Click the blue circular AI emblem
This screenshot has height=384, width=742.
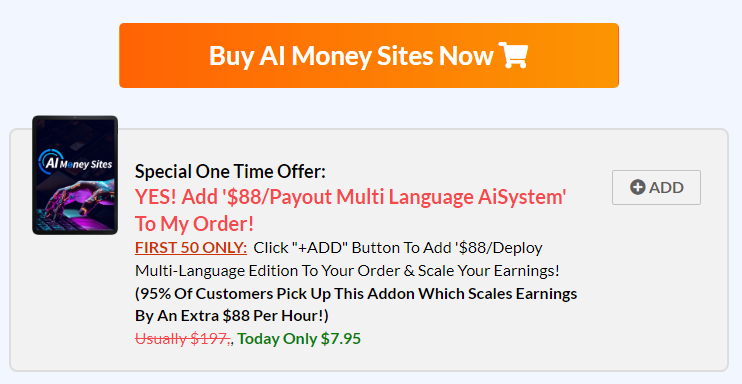[x=47, y=162]
